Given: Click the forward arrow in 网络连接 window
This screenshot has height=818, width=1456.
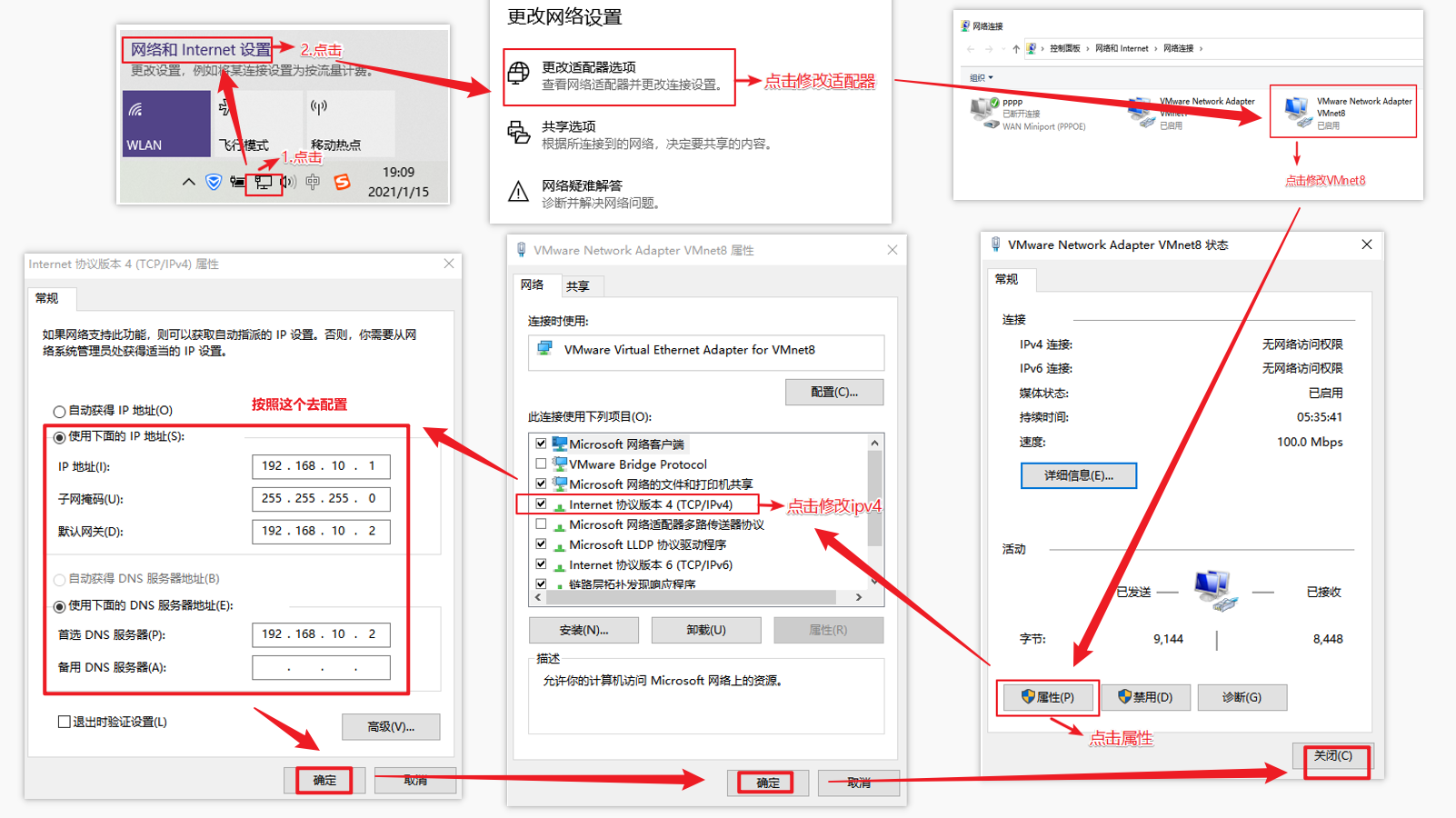Looking at the screenshot, I should (x=990, y=49).
